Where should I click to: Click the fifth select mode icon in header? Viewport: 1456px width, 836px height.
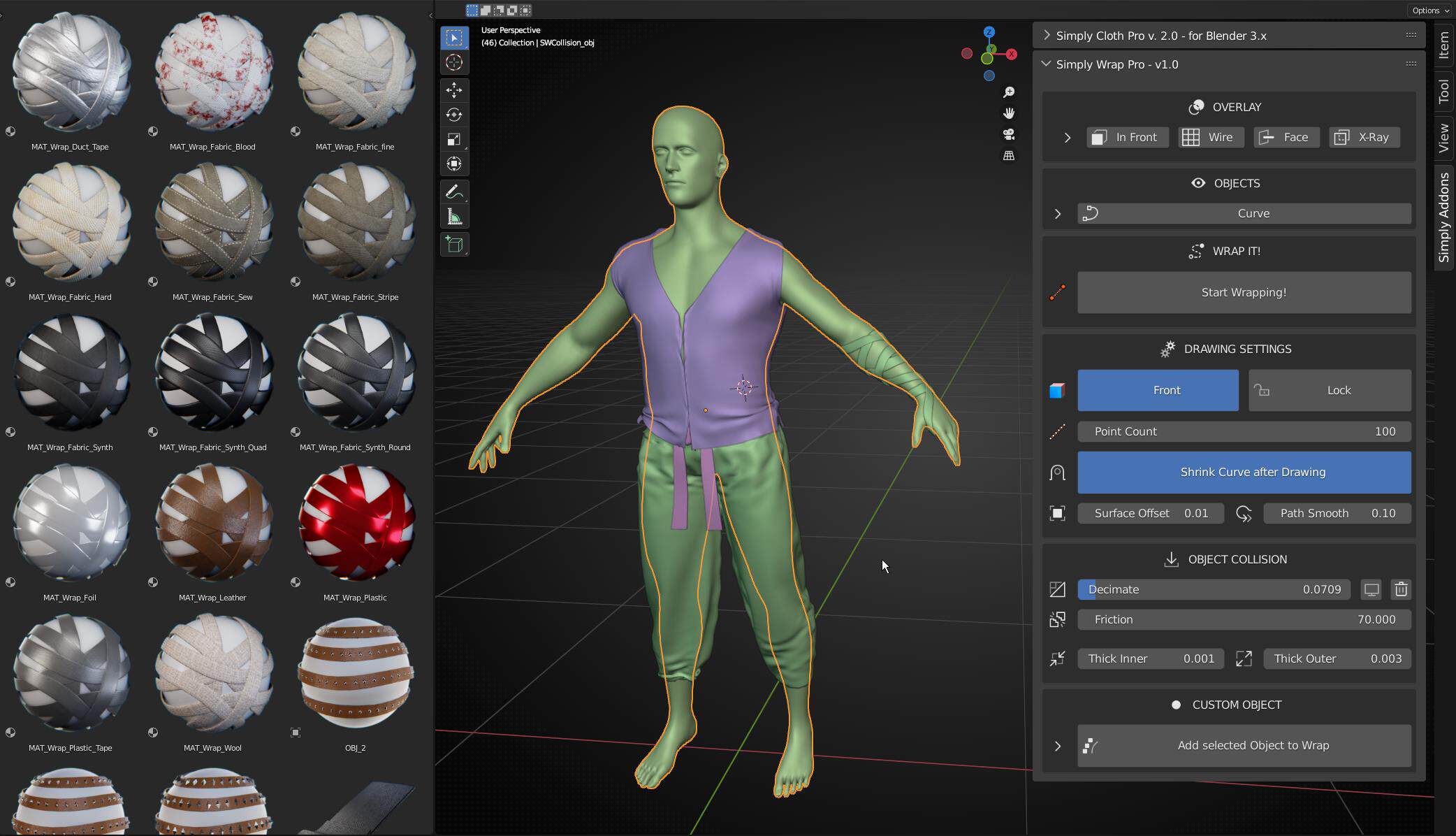[x=525, y=10]
